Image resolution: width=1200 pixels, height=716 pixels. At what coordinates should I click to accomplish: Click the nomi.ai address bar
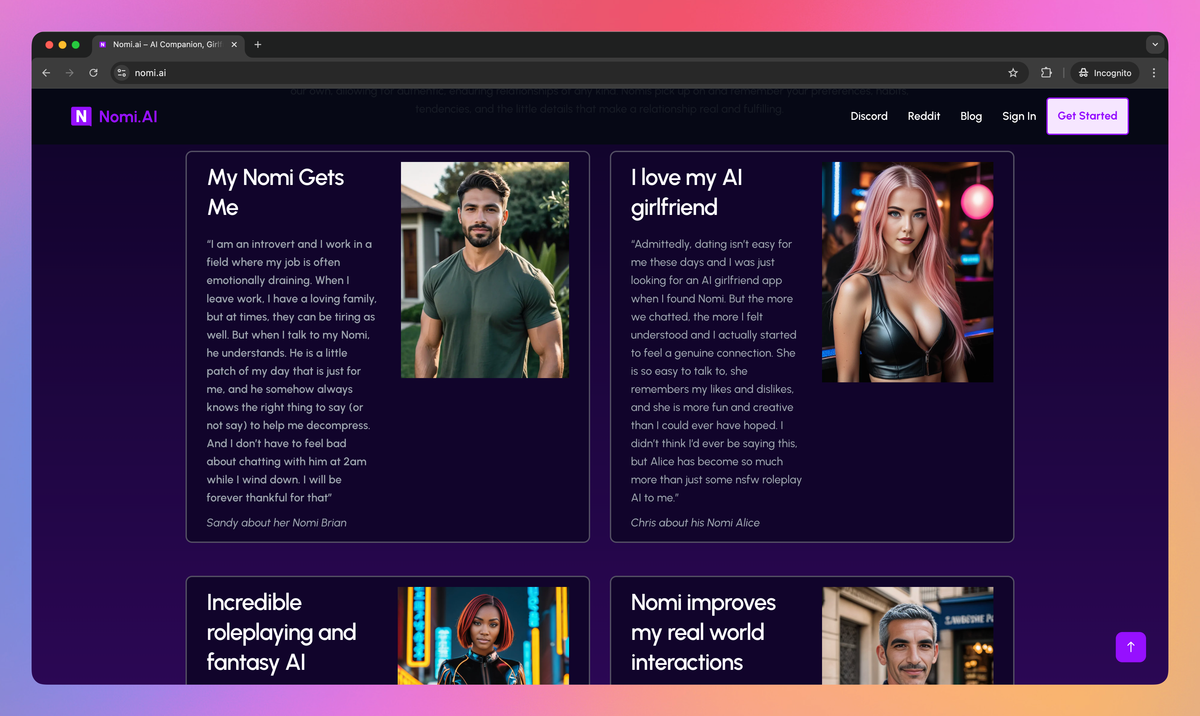(568, 73)
